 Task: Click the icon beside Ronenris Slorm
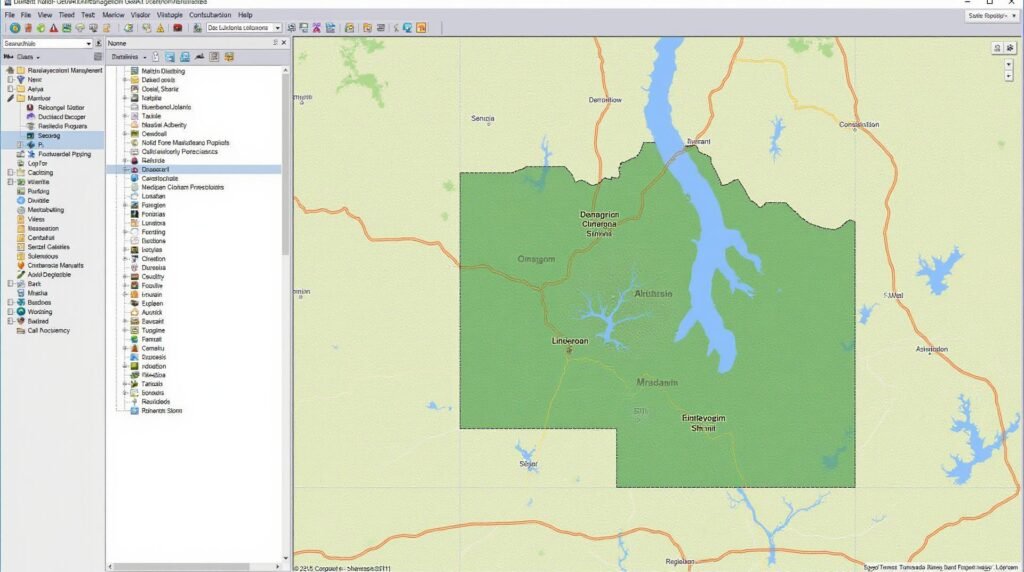click(135, 411)
